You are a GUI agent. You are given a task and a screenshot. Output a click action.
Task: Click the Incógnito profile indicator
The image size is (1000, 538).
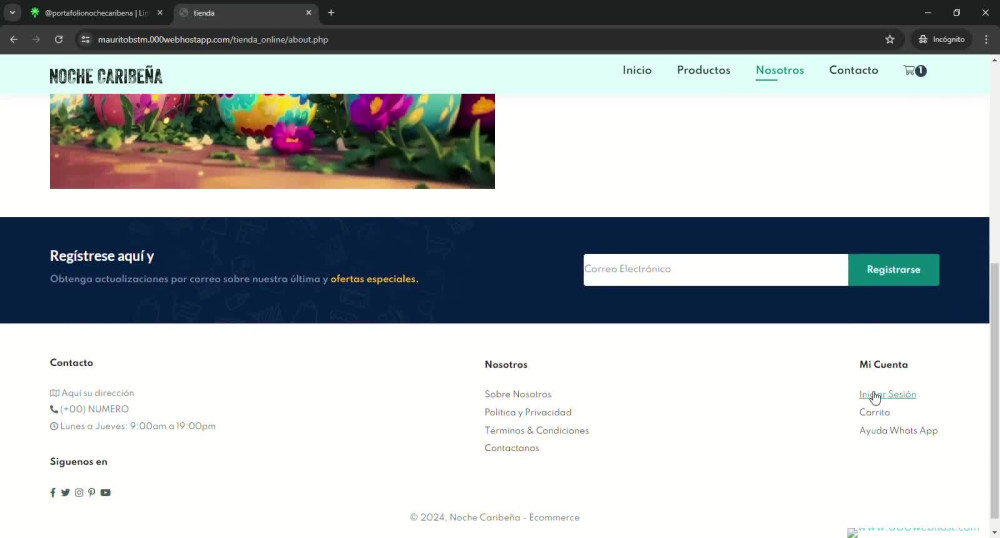tap(941, 40)
